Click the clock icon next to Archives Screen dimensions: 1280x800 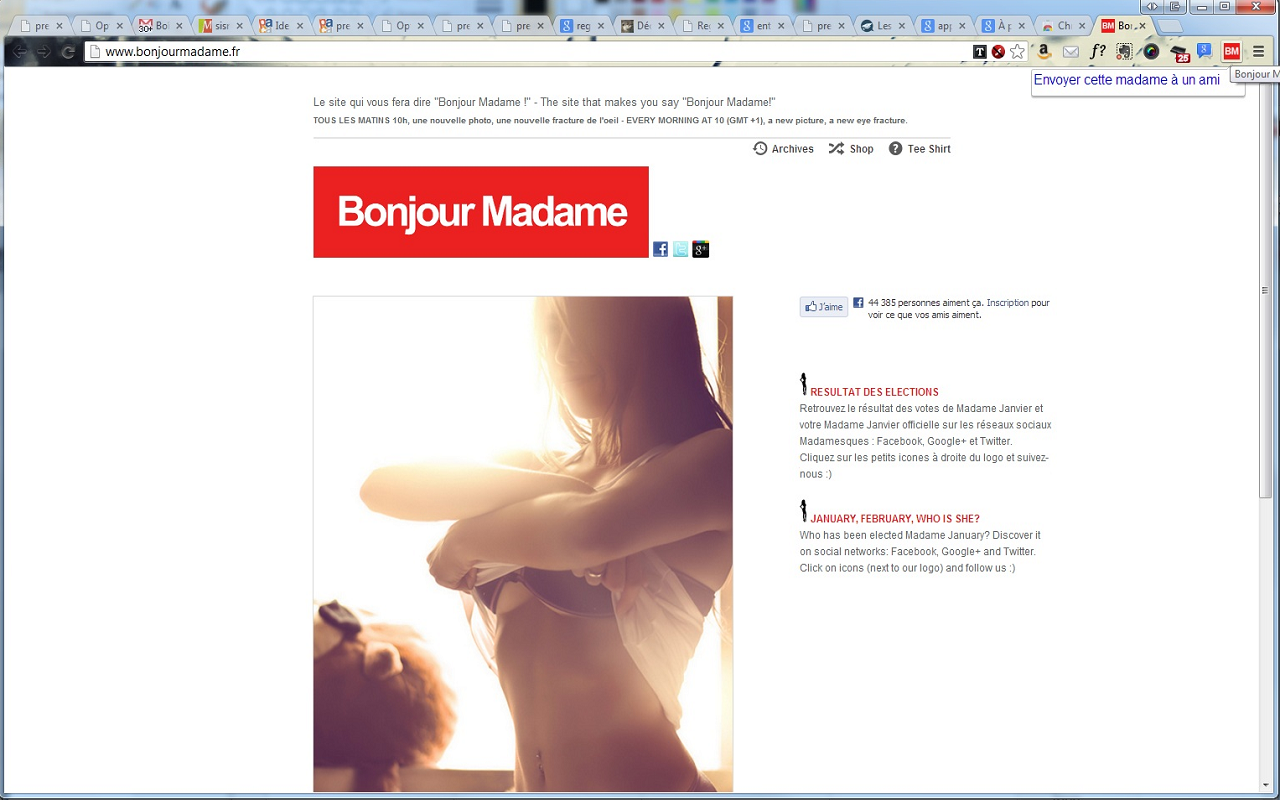pyautogui.click(x=760, y=148)
